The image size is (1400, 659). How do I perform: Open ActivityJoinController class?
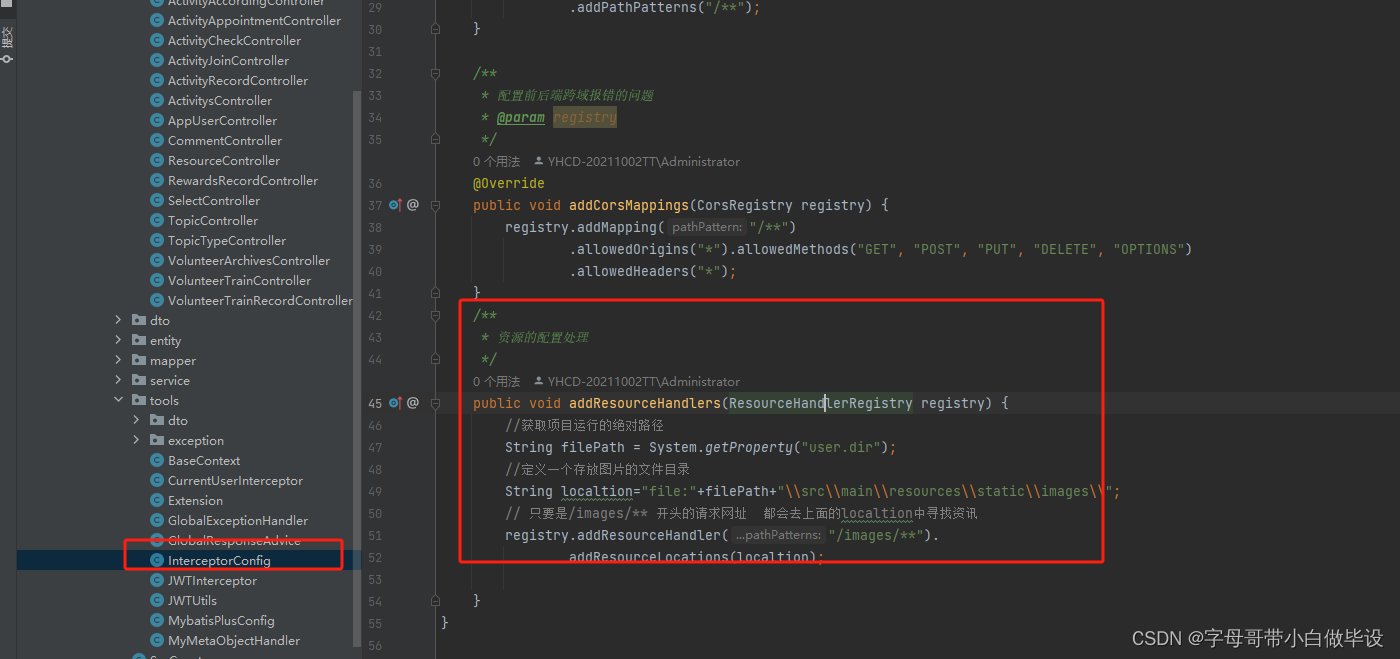click(x=228, y=60)
